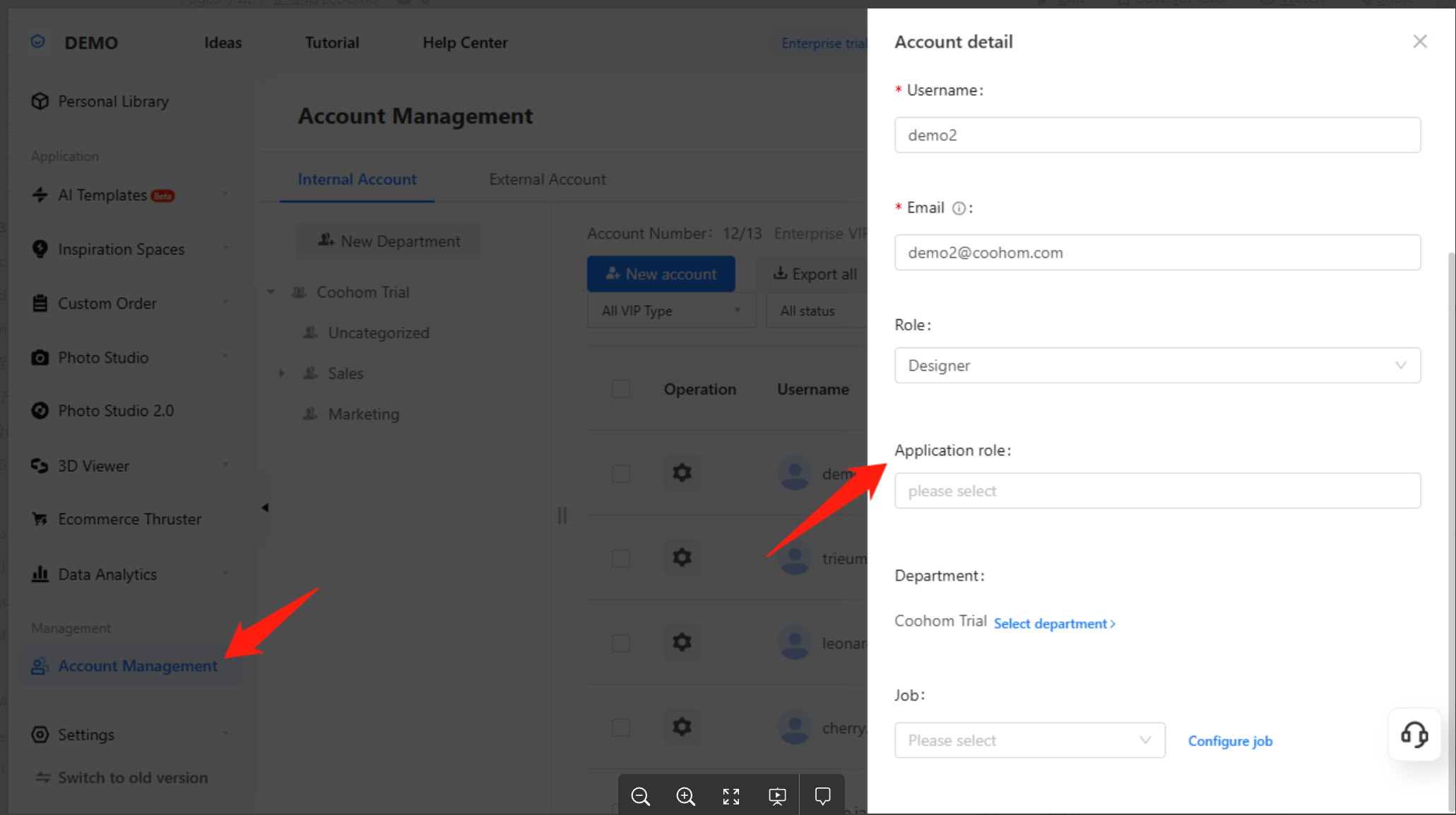This screenshot has height=815, width=1456.
Task: Click the customer support headset icon
Action: (1414, 734)
